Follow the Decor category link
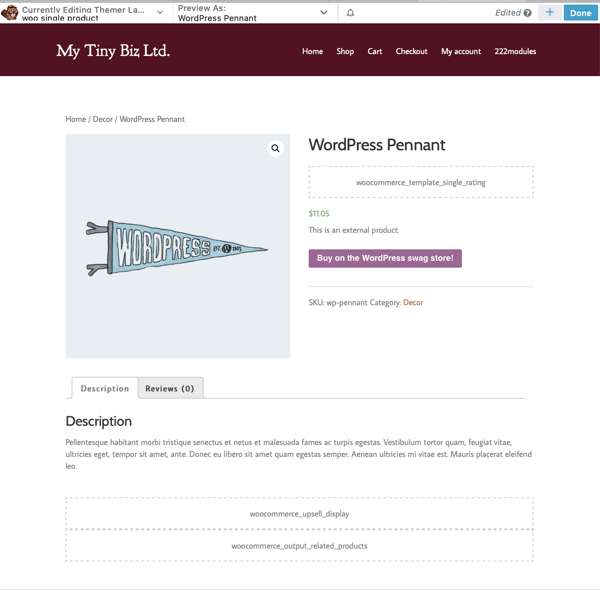 tap(413, 302)
